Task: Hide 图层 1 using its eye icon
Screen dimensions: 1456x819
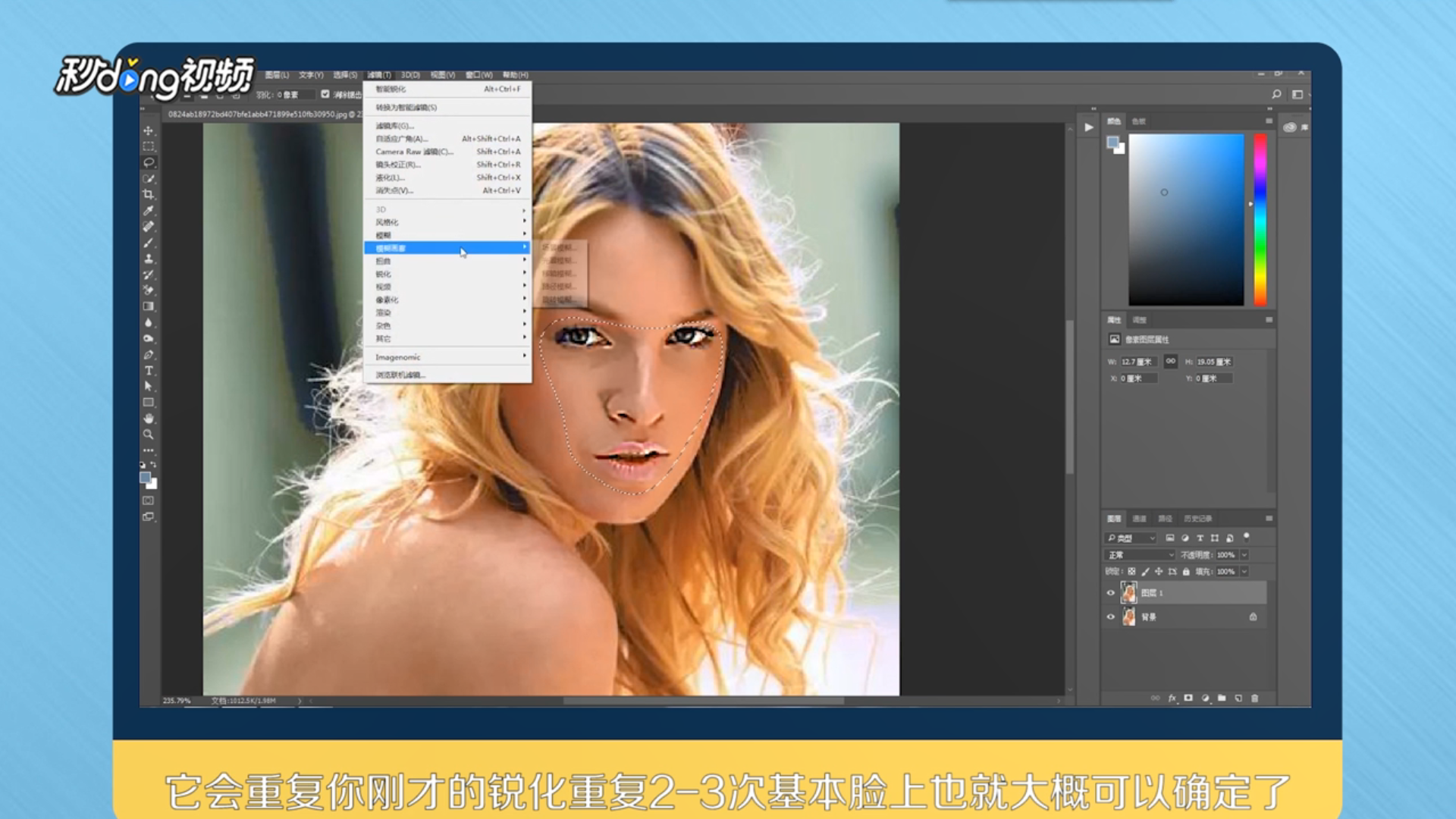Action: (x=1111, y=593)
